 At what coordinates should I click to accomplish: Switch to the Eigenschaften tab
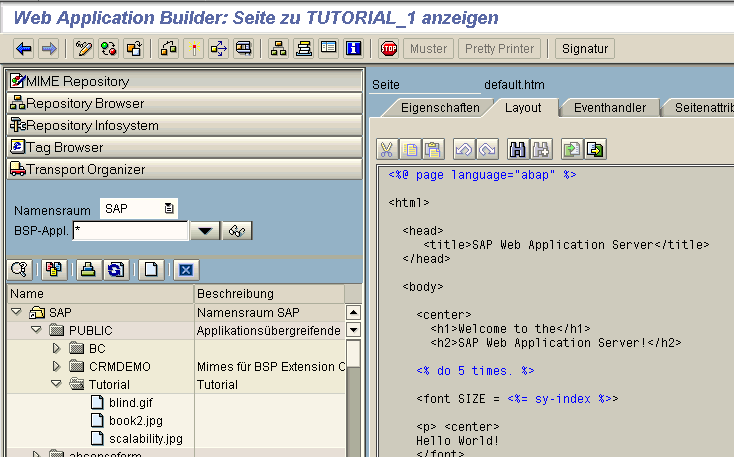point(440,108)
